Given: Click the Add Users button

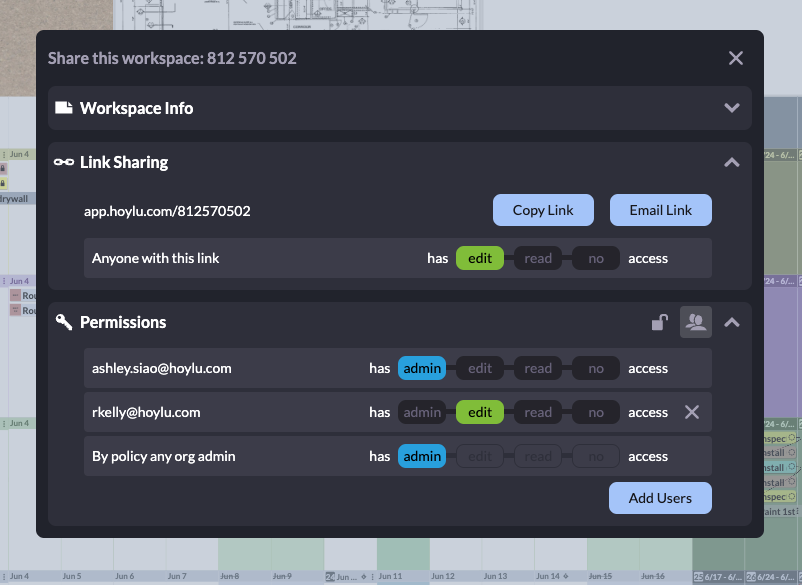Looking at the screenshot, I should point(660,498).
